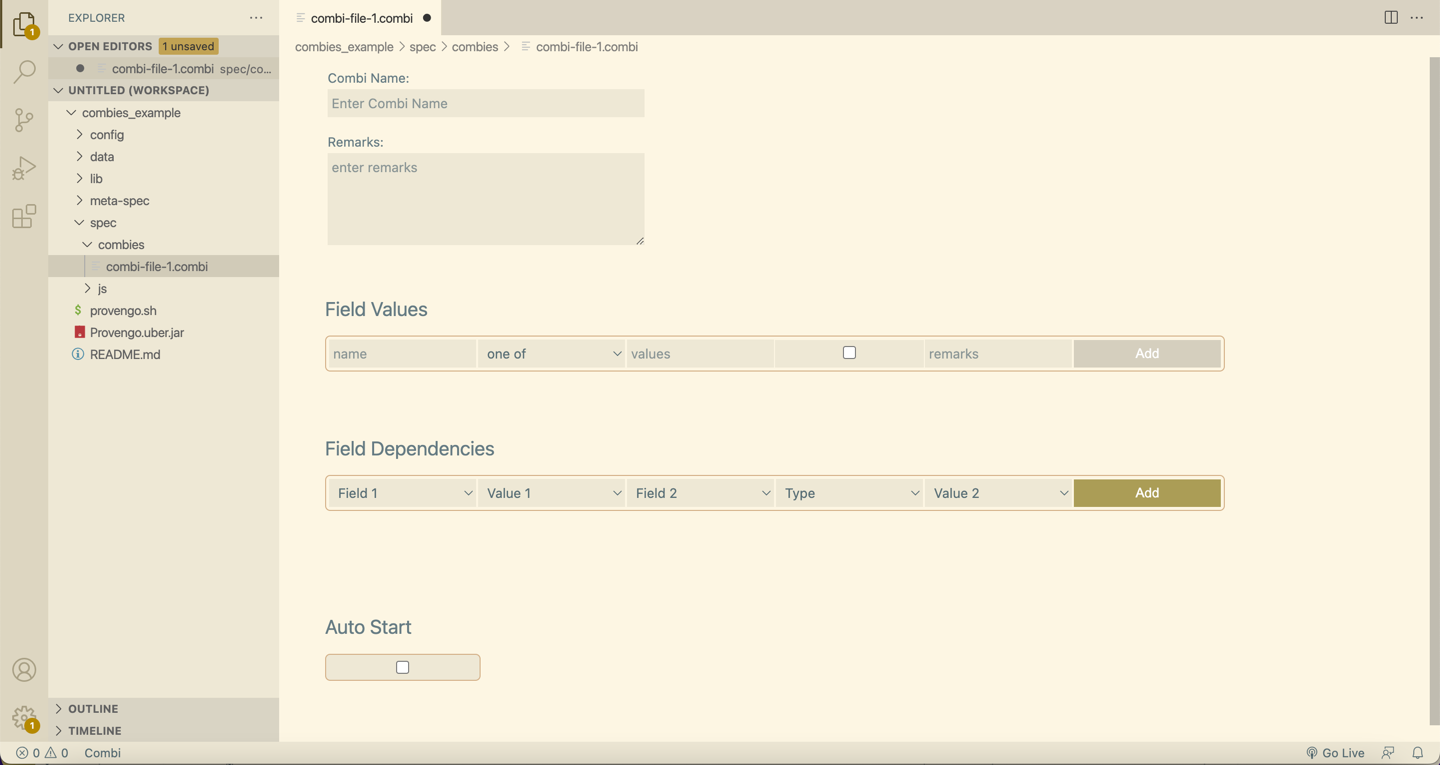Viewport: 1440px width, 765px height.
Task: Open the Type dropdown
Action: point(850,493)
